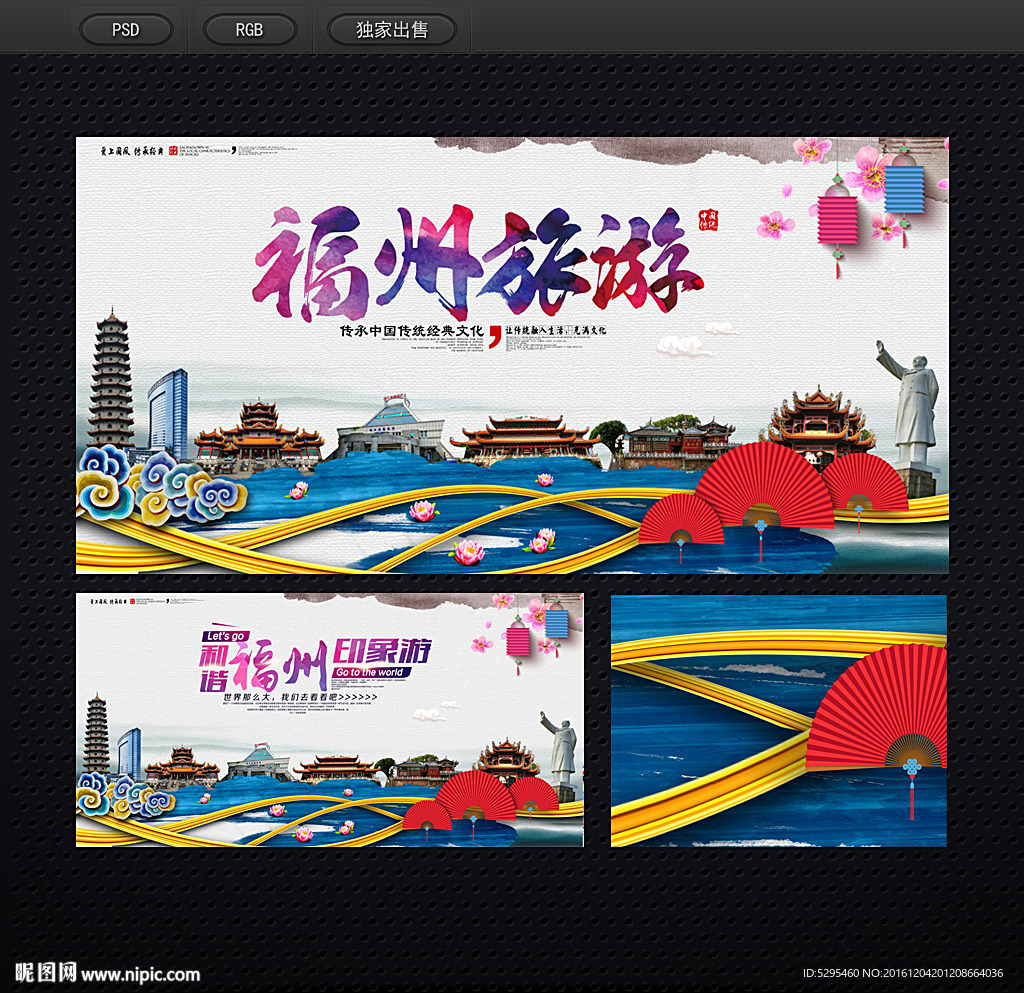Open the large 福州旅游 poster preview
This screenshot has width=1024, height=993.
click(x=512, y=355)
